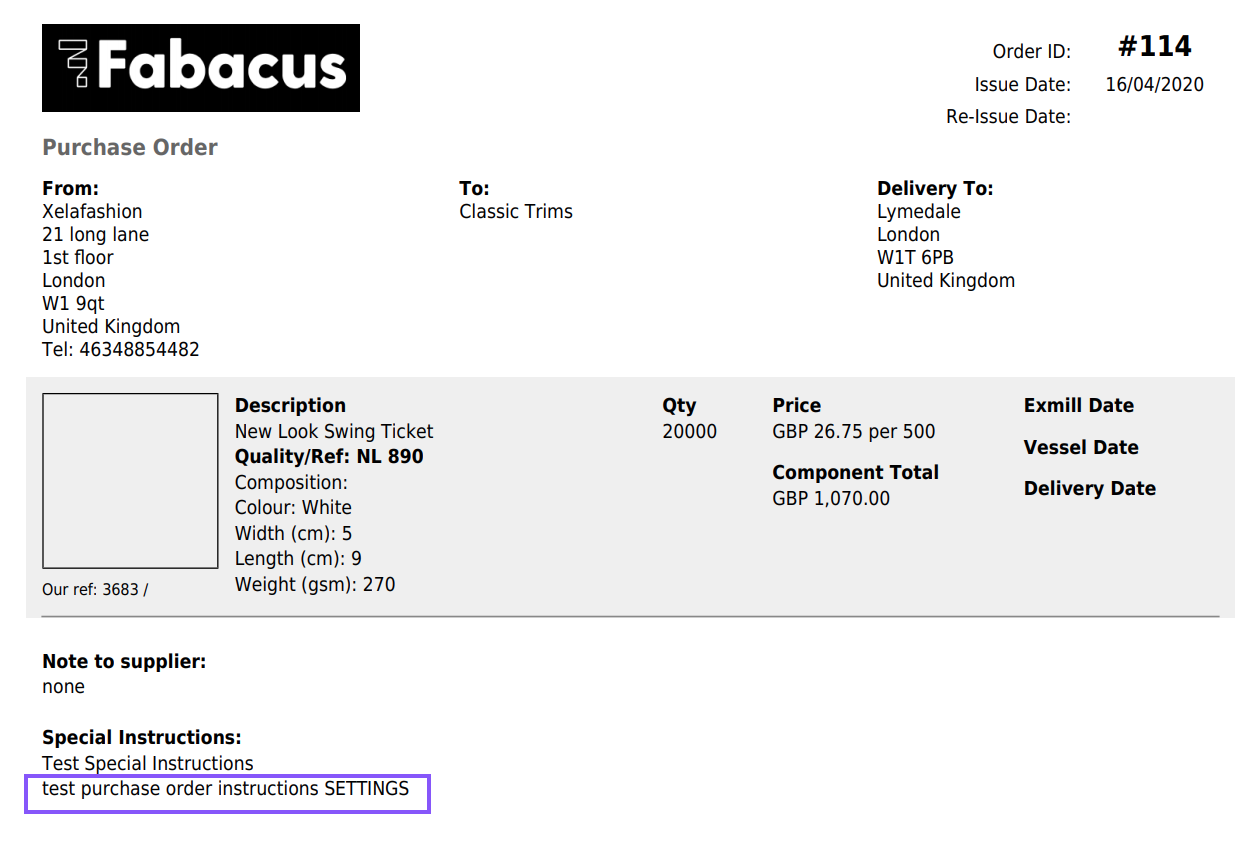Click the Re-Issue Date label

(1008, 117)
